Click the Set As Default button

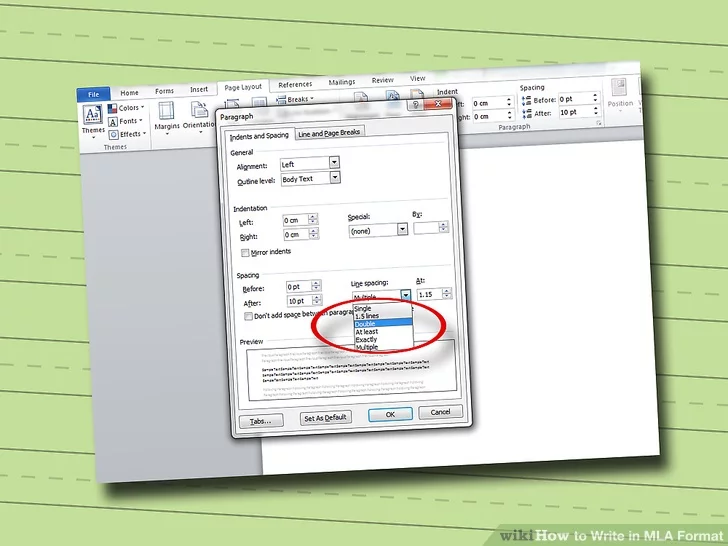[326, 419]
